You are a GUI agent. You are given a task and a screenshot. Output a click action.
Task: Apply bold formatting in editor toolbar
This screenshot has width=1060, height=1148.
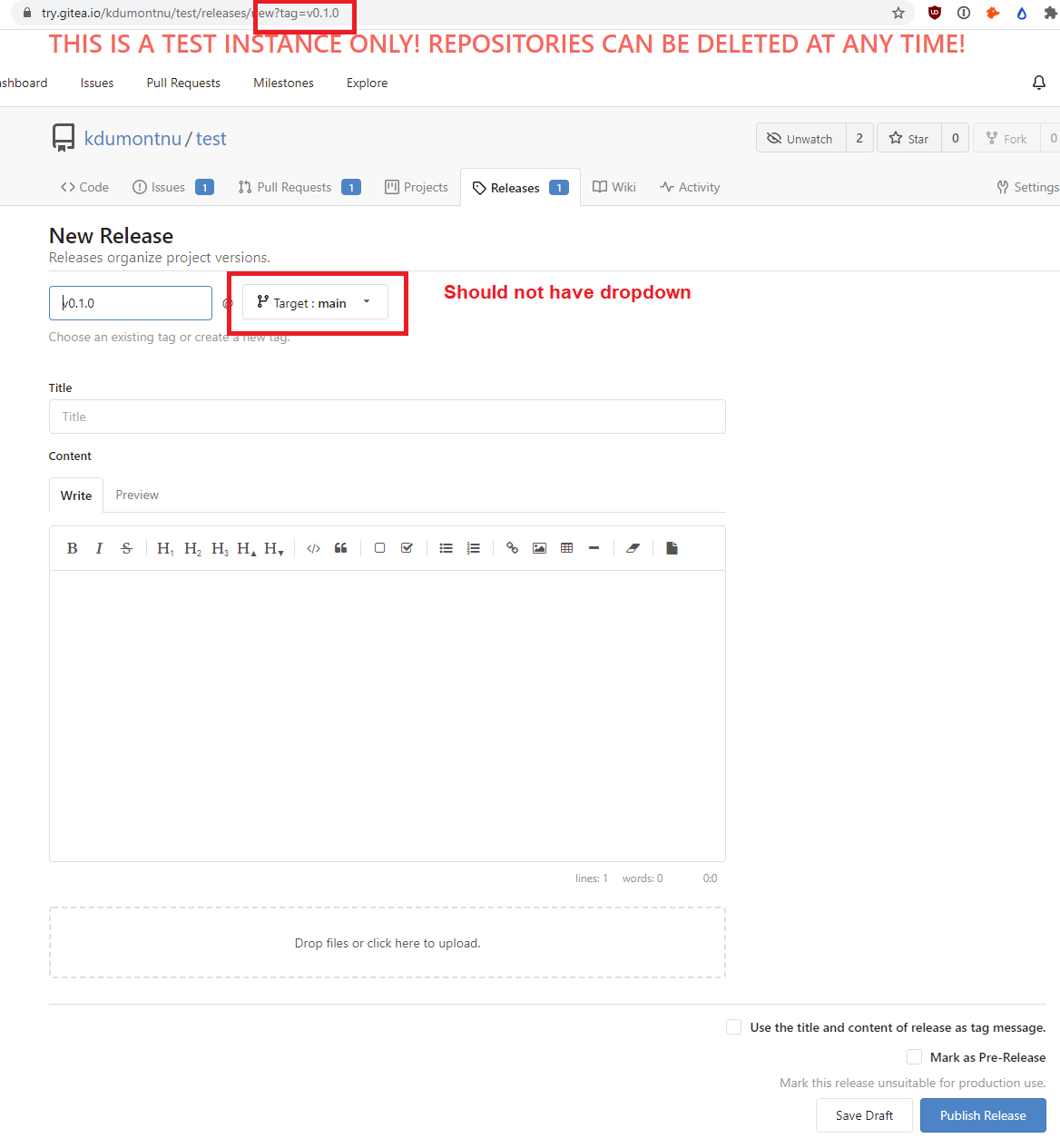(73, 548)
